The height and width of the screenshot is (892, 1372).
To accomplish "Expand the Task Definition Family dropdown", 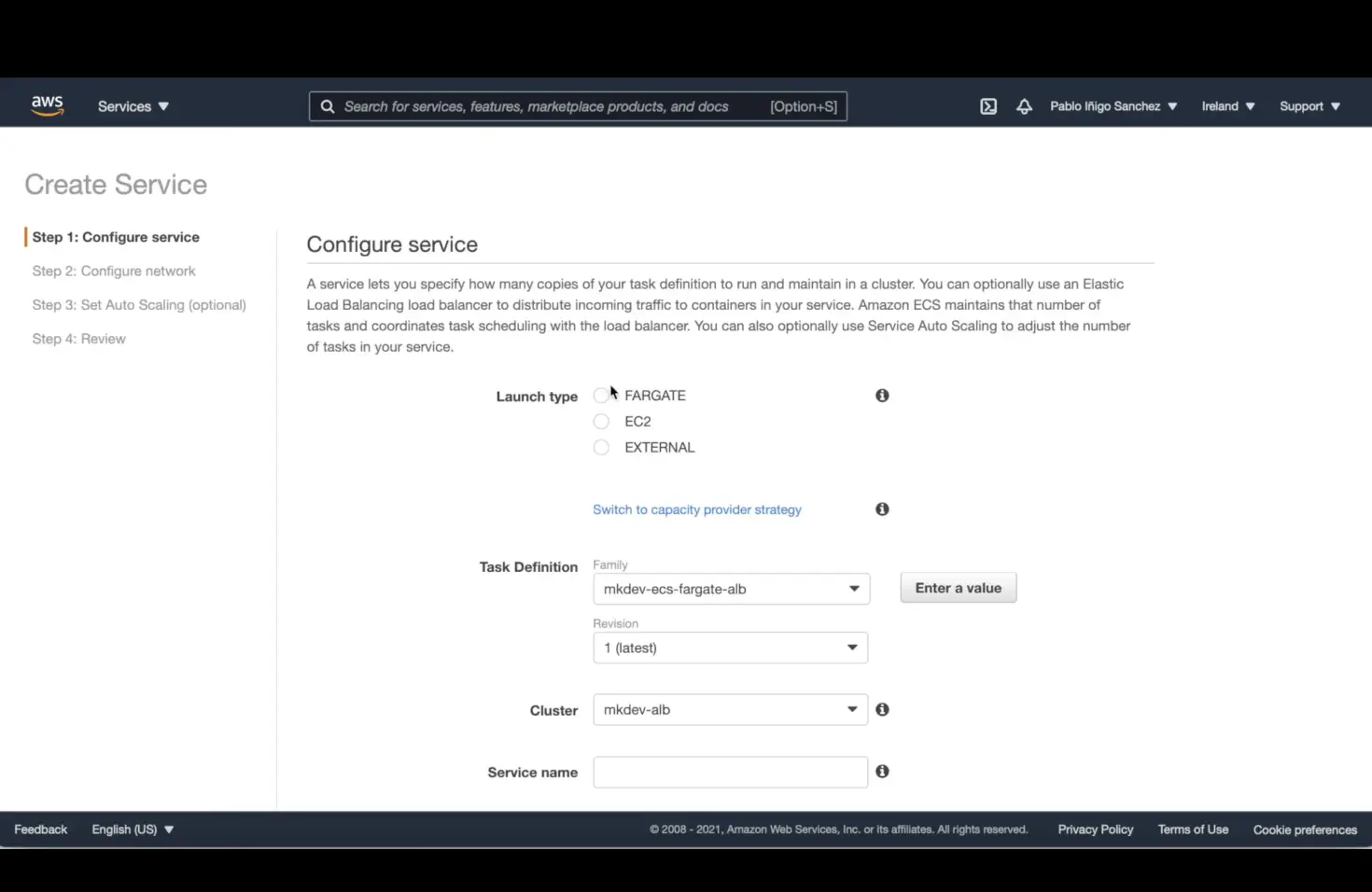I will [x=732, y=589].
